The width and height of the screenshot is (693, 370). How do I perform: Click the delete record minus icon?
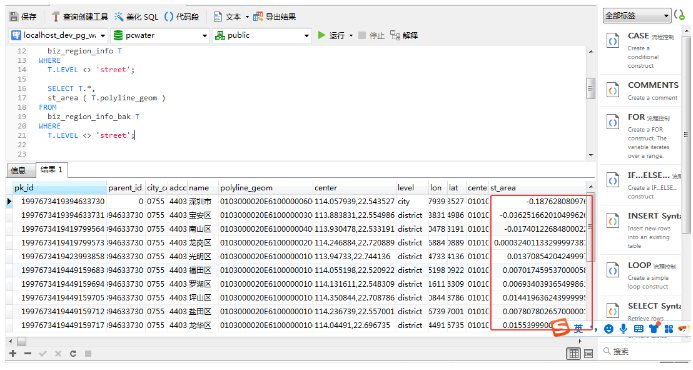point(27,354)
